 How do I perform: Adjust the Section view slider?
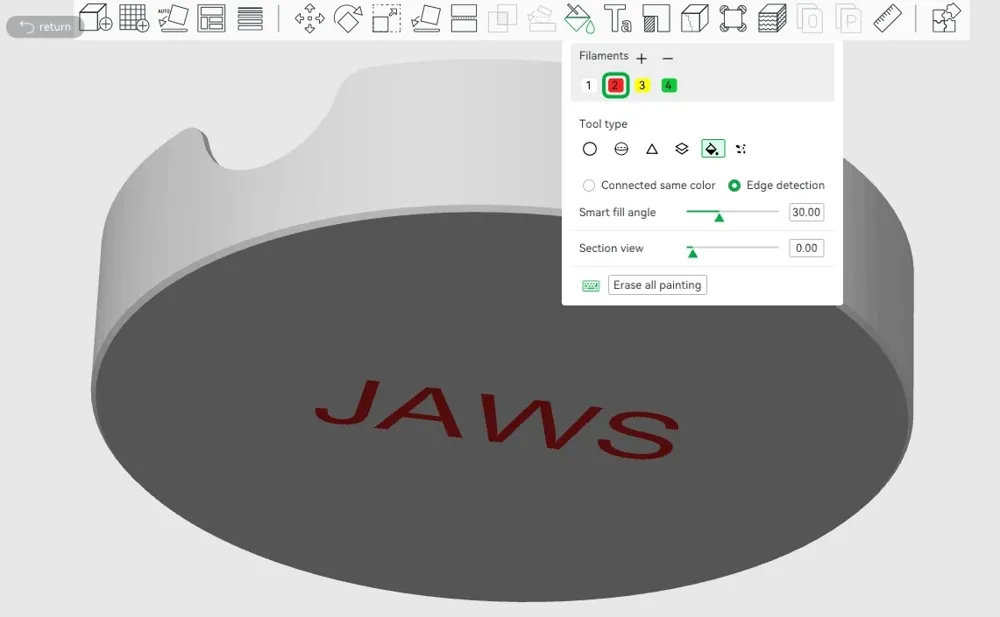[693, 251]
